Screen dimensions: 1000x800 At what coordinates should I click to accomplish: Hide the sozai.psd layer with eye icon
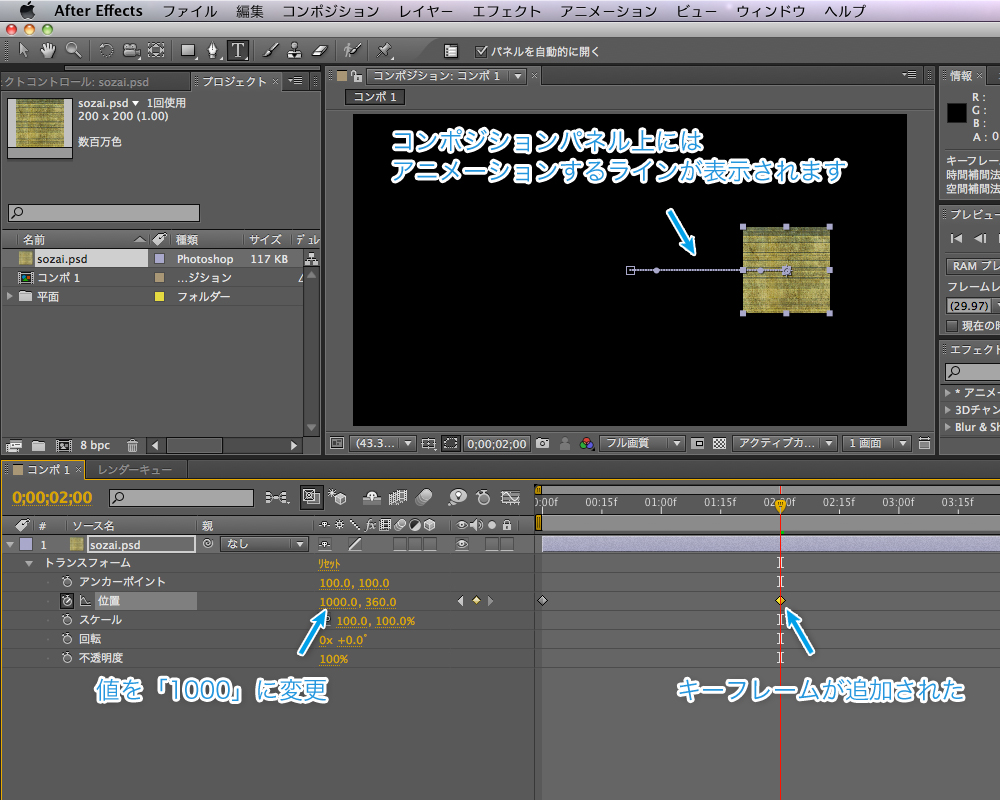(461, 544)
